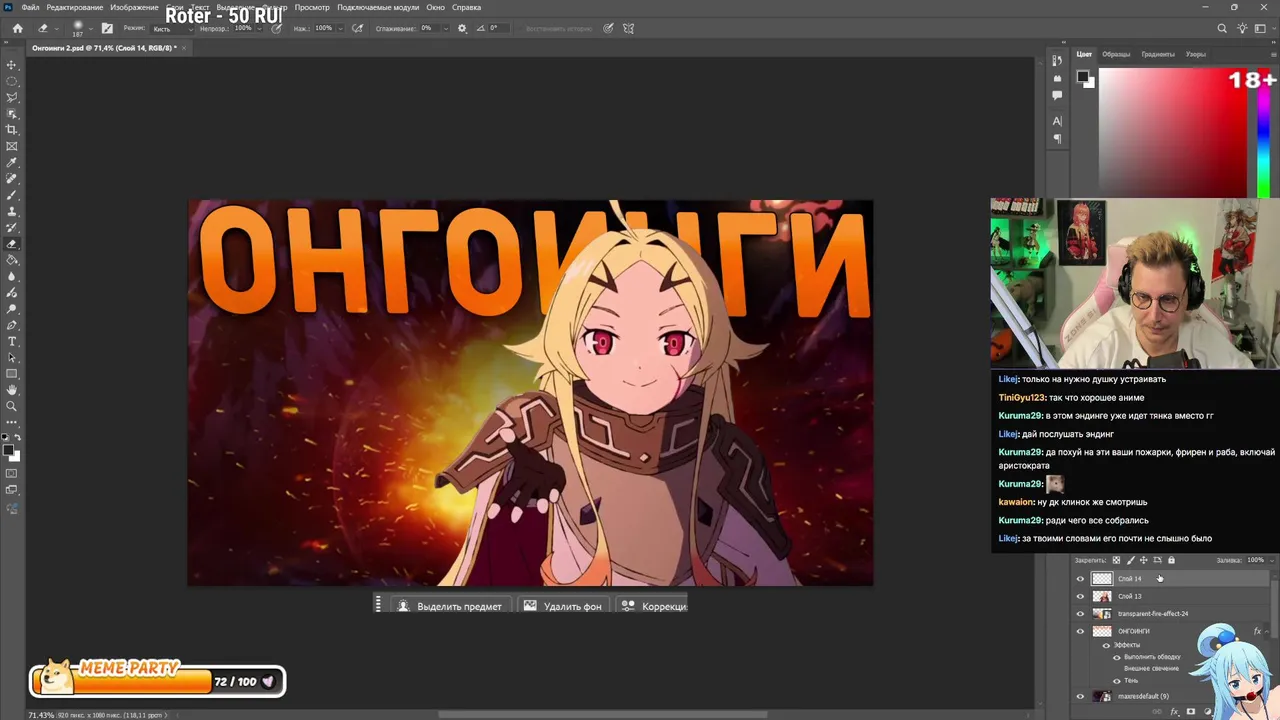This screenshot has height=720, width=1280.
Task: Hide transparent-fire-effect-24 layer
Action: 1080,613
